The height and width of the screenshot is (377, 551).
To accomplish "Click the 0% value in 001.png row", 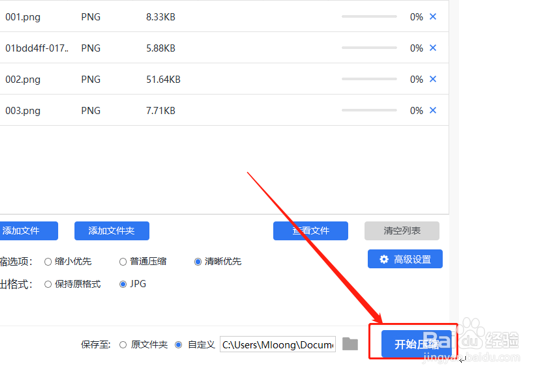I will [416, 17].
